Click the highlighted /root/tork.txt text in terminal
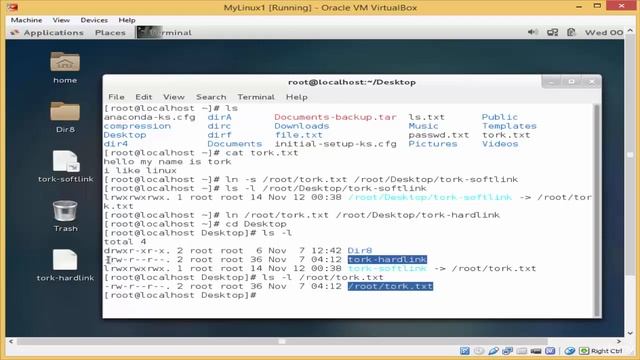The height and width of the screenshot is (360, 640). [x=390, y=286]
